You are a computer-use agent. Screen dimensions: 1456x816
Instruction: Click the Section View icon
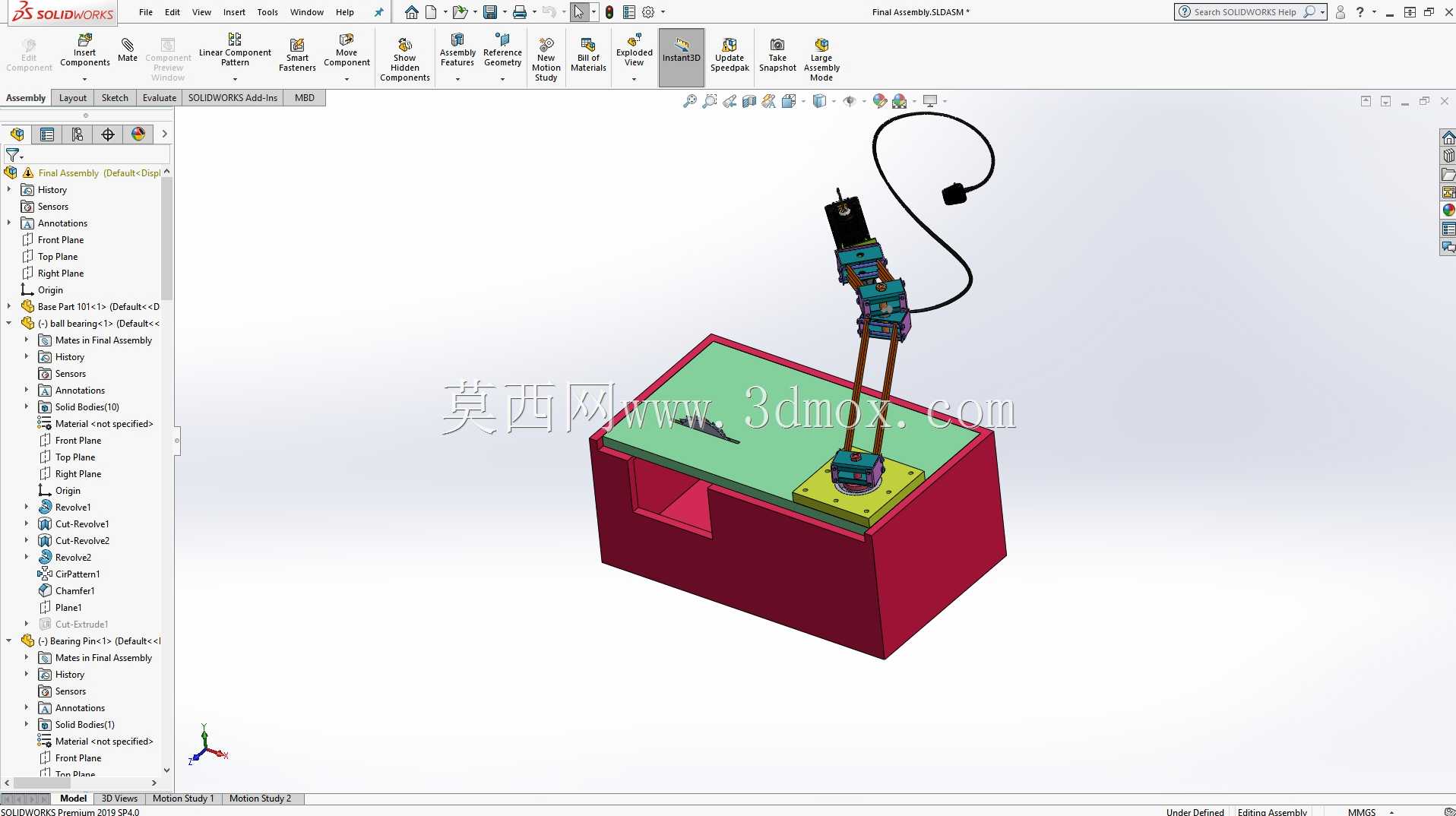click(749, 101)
